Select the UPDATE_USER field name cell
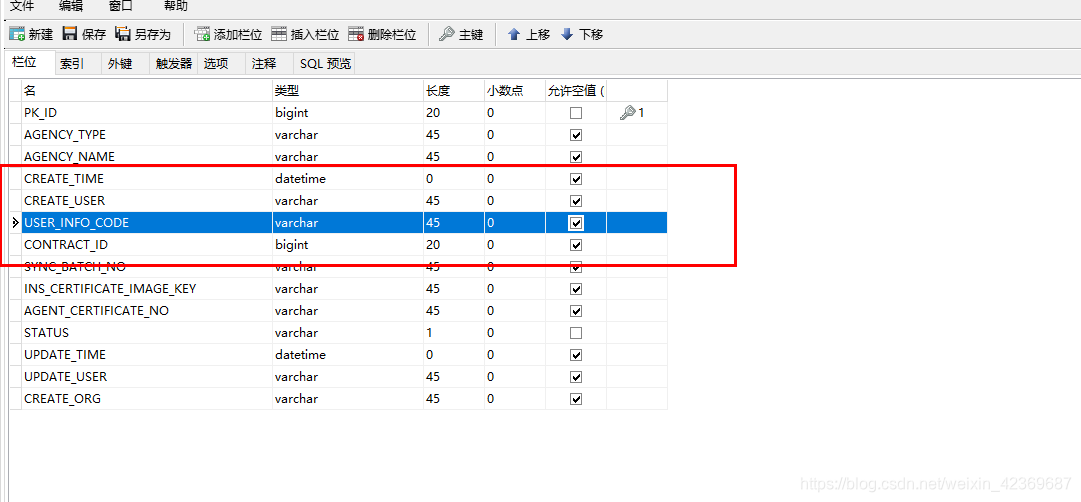The image size is (1081, 502). point(147,377)
